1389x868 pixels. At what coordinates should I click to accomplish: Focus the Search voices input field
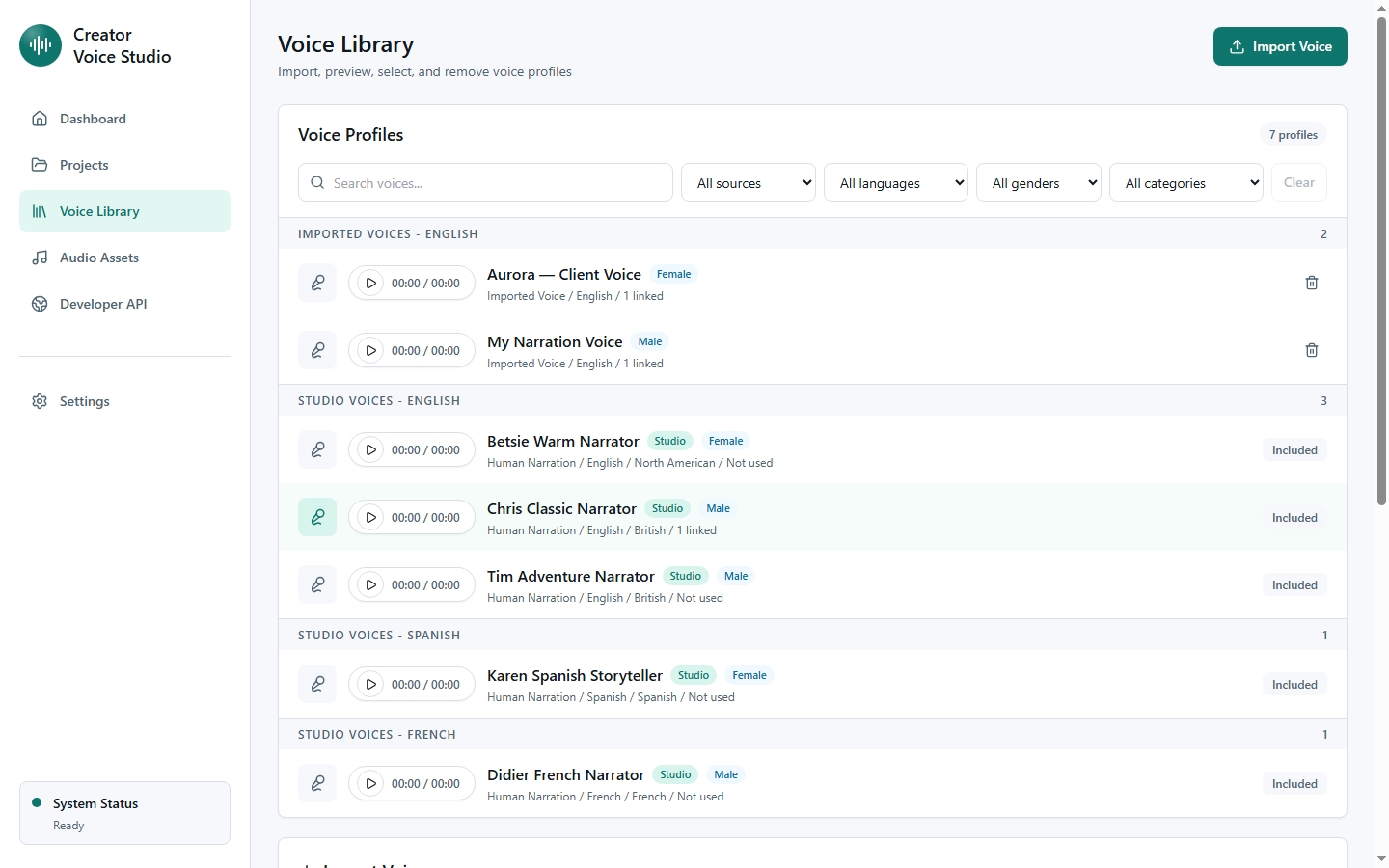coord(485,182)
